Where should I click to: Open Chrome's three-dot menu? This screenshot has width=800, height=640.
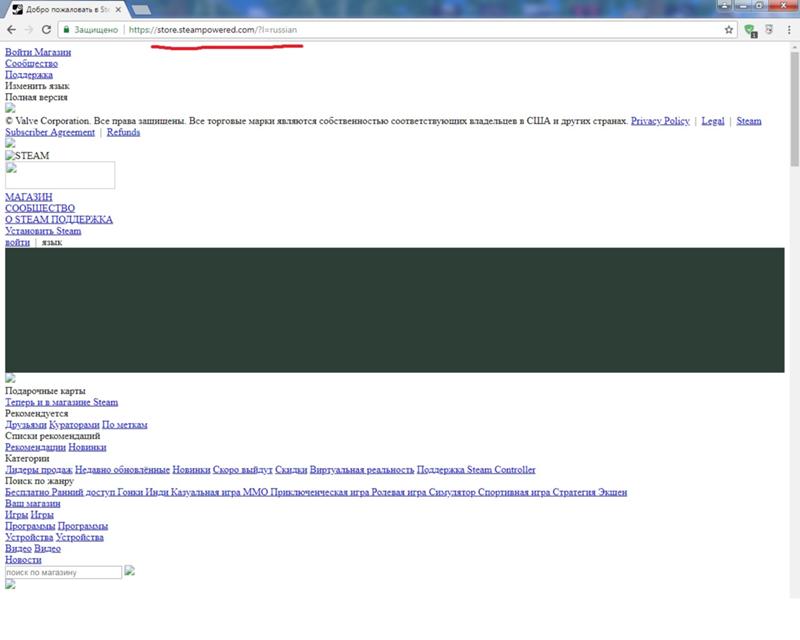[x=788, y=30]
